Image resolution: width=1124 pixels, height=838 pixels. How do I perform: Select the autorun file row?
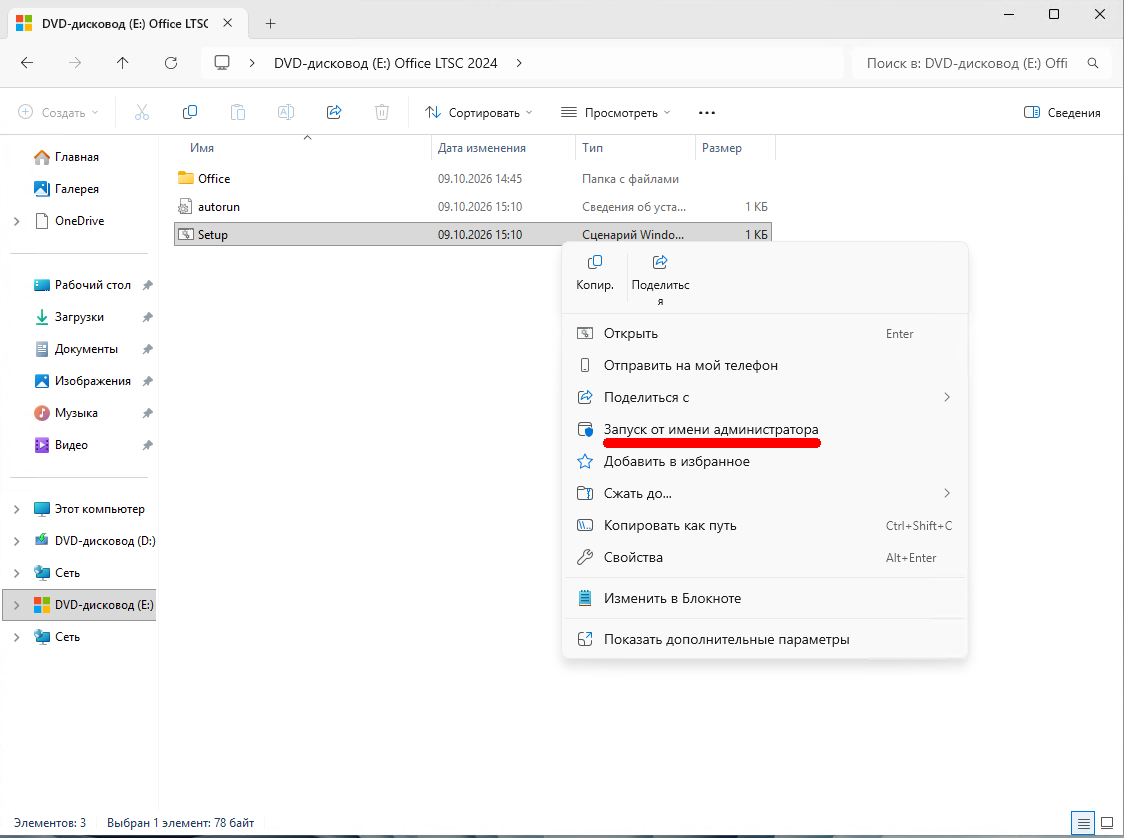pos(473,207)
